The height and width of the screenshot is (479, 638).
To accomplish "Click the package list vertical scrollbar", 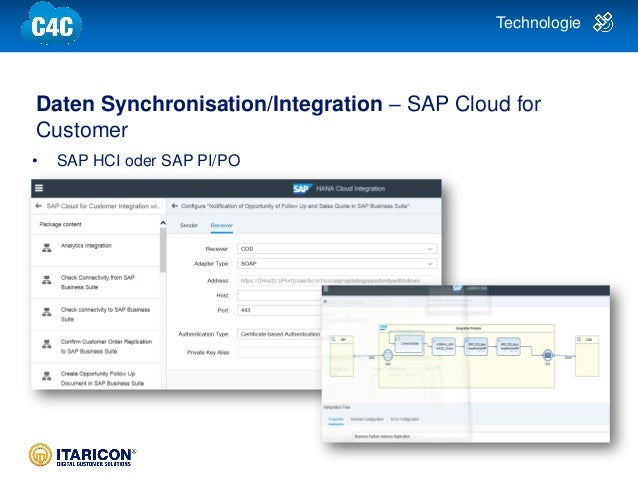I will [x=163, y=250].
